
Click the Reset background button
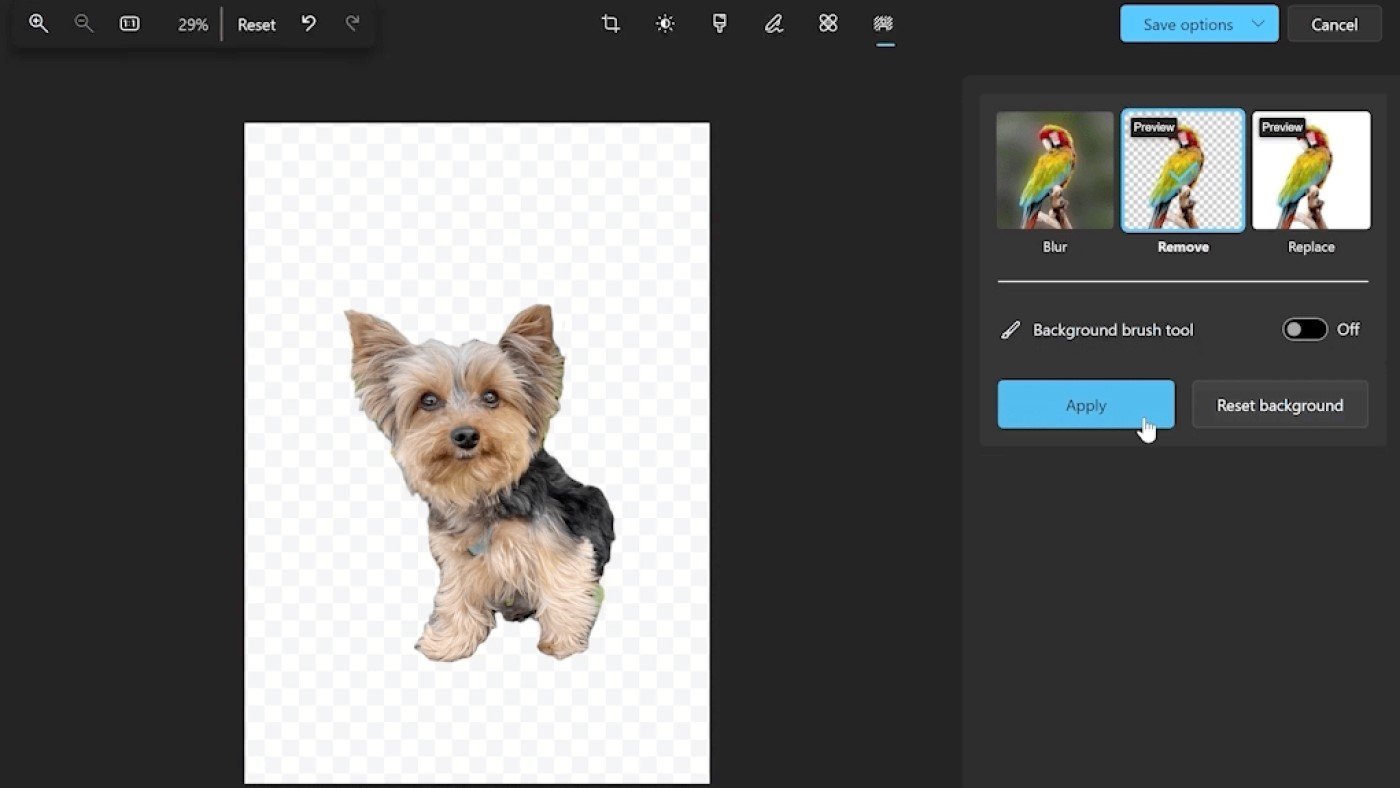(x=1279, y=405)
